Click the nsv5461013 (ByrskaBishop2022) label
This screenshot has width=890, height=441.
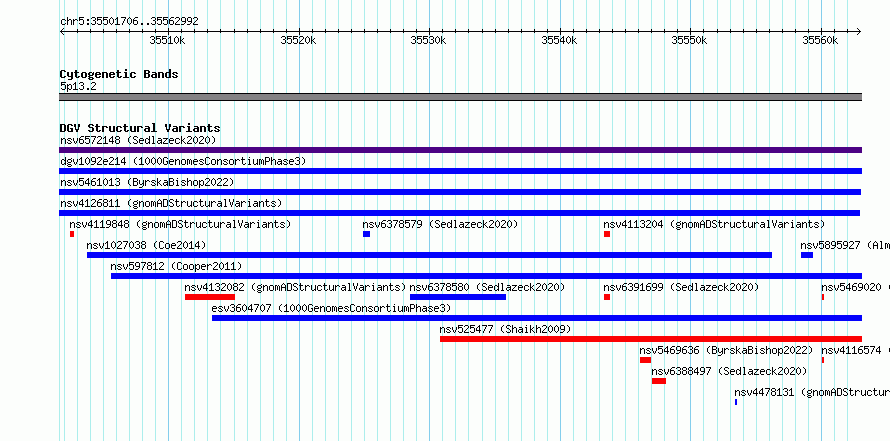tap(147, 182)
